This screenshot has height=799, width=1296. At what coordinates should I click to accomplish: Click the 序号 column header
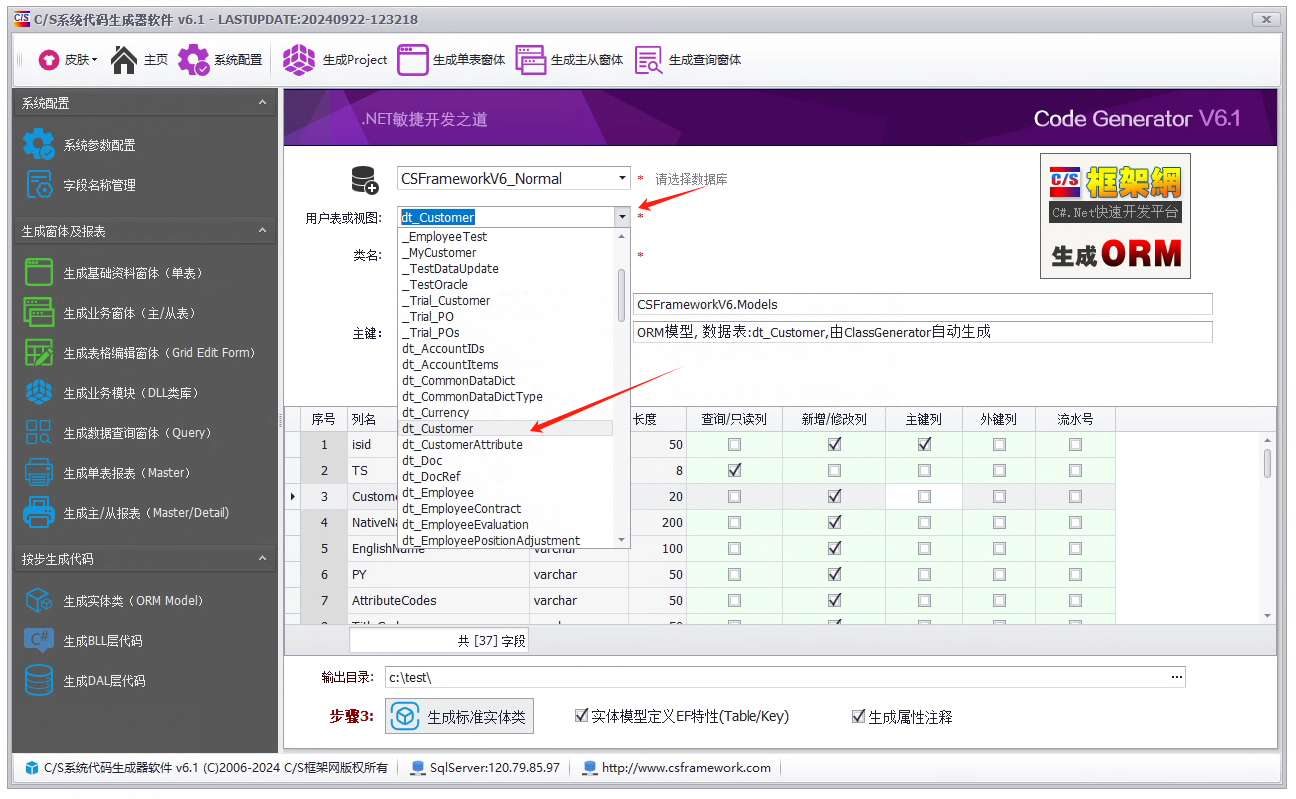pyautogui.click(x=323, y=419)
